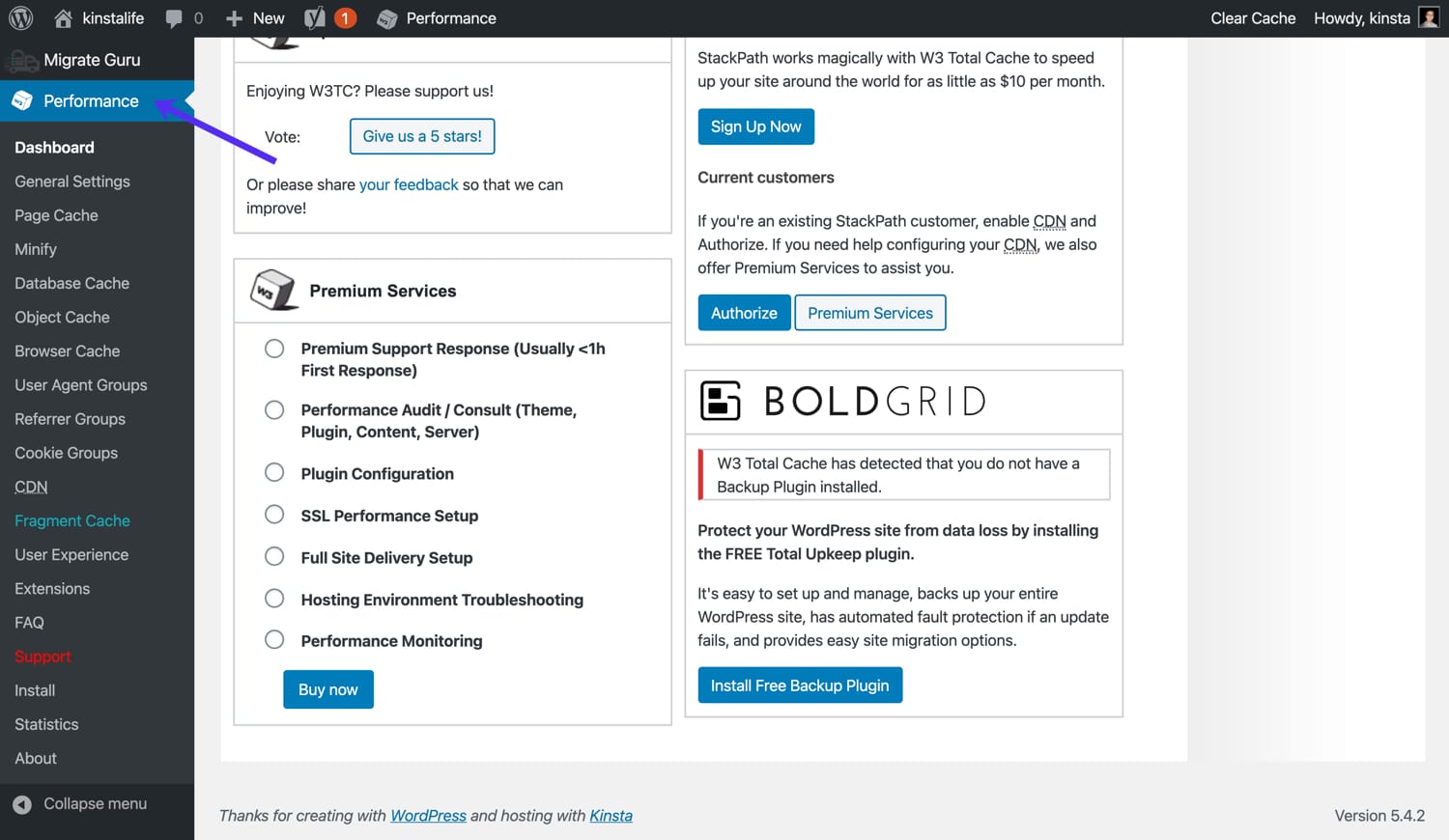Click Clear Cache in the admin bar

pyautogui.click(x=1253, y=18)
